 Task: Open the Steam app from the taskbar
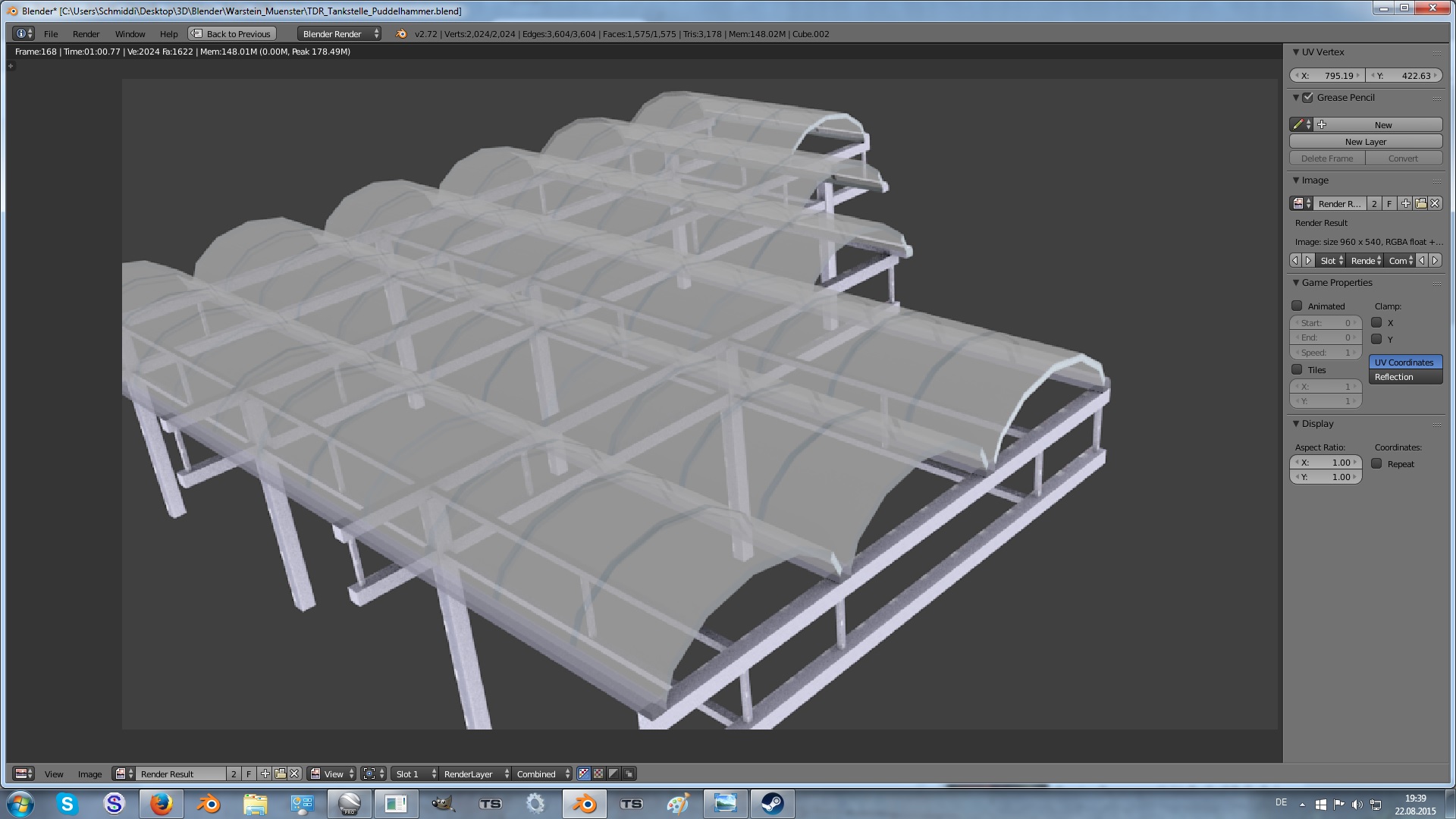tap(772, 803)
